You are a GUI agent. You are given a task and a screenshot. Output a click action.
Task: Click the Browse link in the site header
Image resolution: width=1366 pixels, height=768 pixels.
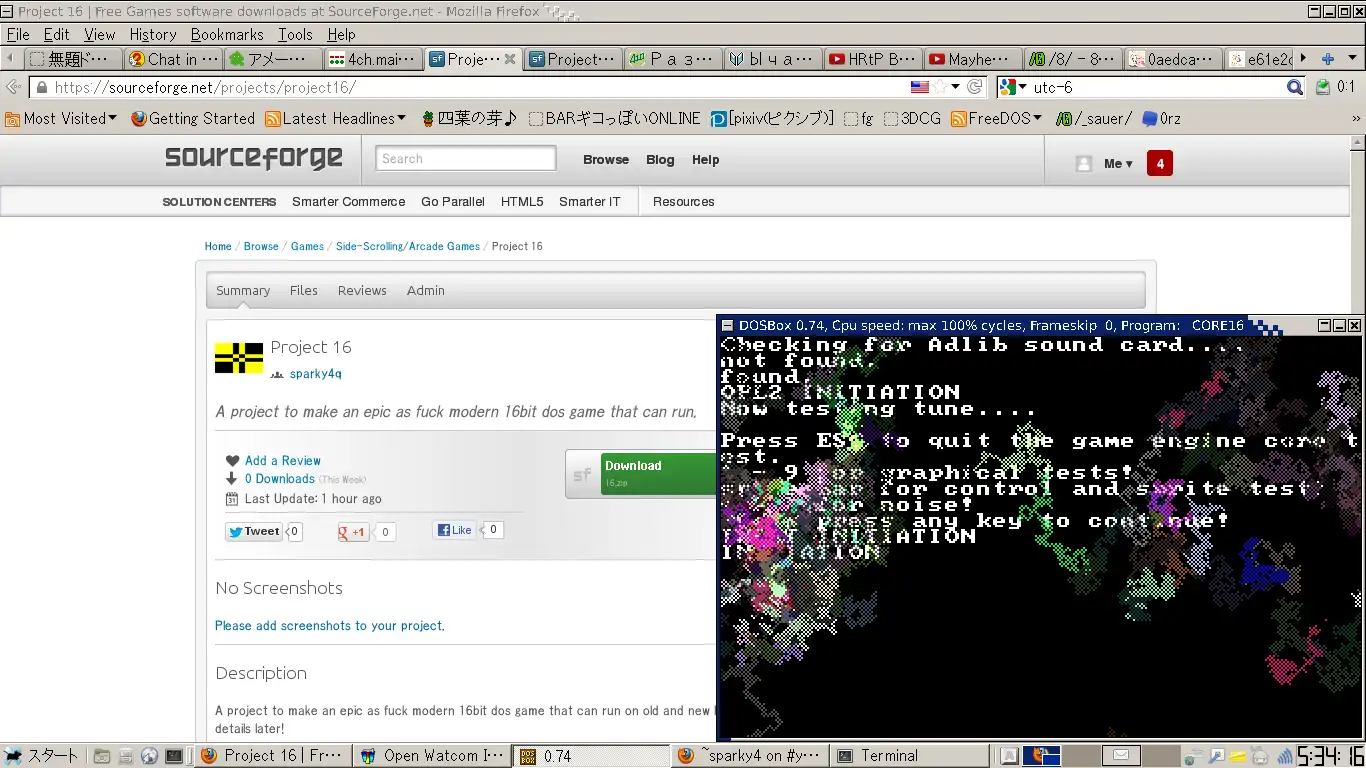[x=606, y=160]
